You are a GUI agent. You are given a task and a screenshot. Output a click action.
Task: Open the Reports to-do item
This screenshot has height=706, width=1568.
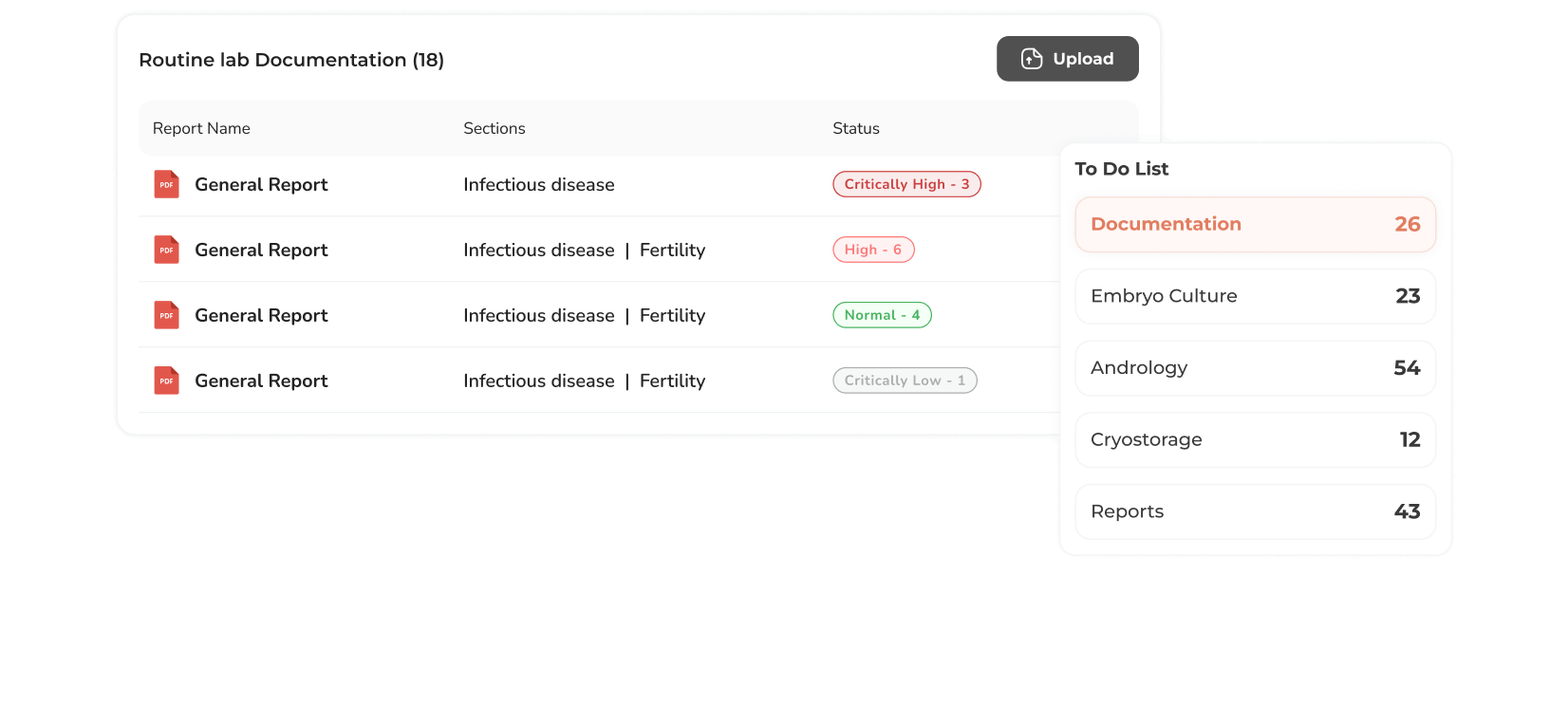point(1255,511)
